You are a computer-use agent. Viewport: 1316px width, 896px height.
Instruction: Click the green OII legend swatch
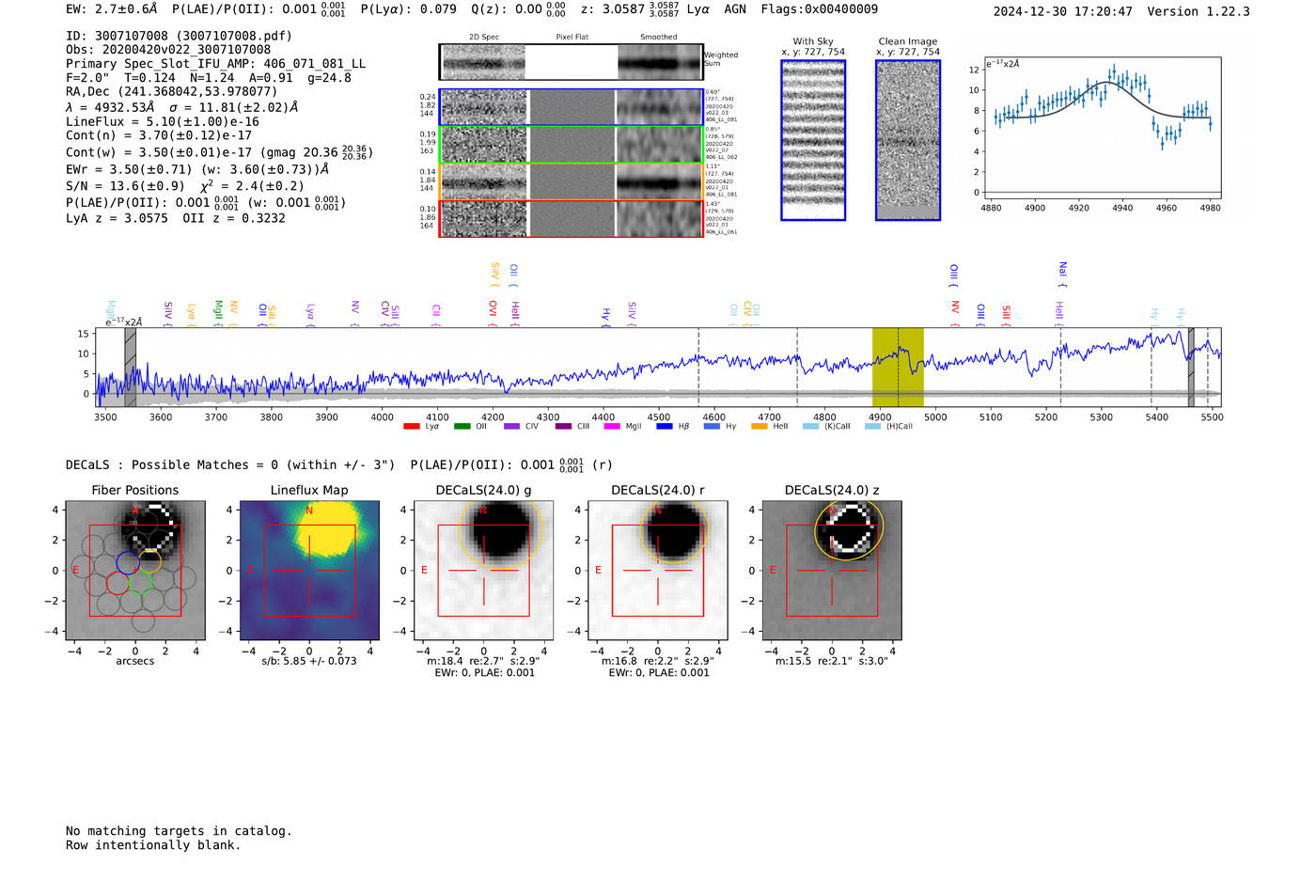tap(462, 426)
